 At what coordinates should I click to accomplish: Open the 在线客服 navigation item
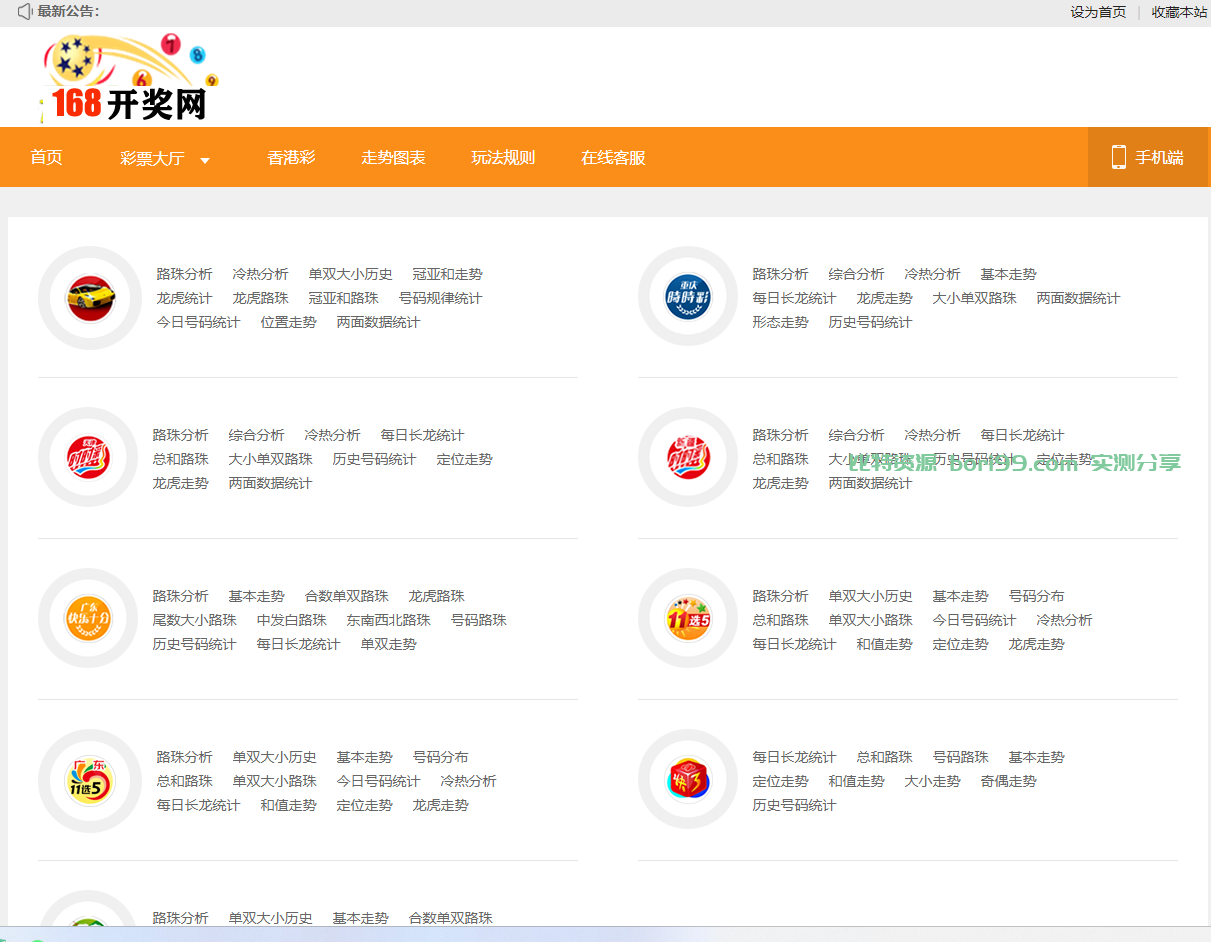(x=613, y=157)
